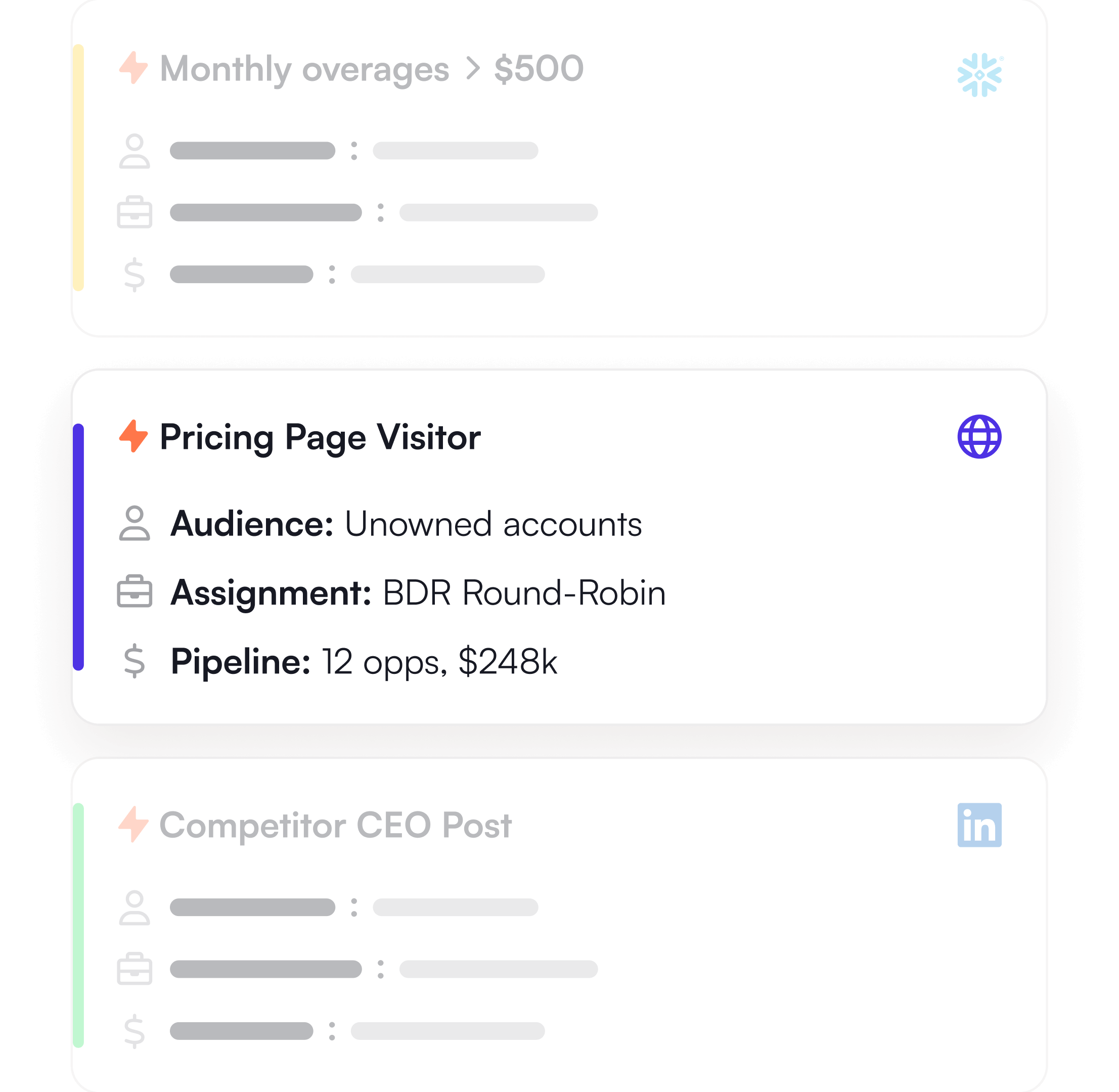The width and height of the screenshot is (1119, 1092).
Task: Click the lightning bolt beside Monthly overages
Action: pyautogui.click(x=133, y=68)
